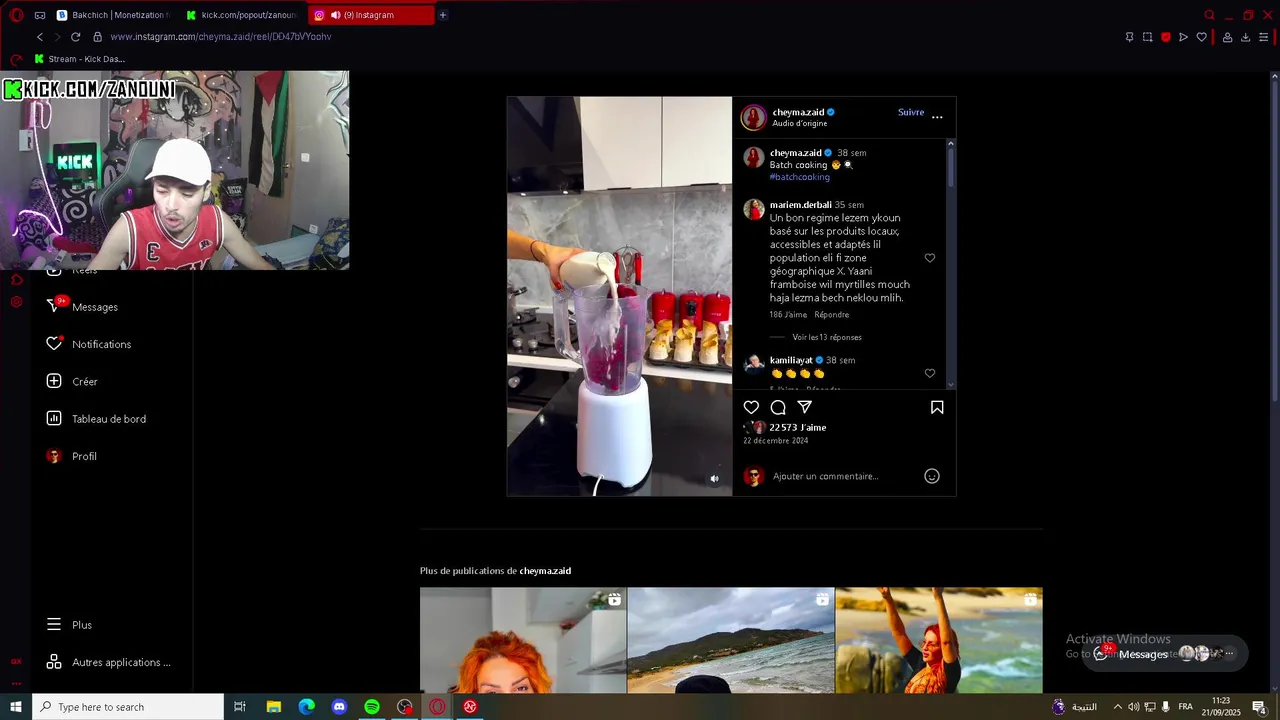Open Autres applications in sidebar
Viewport: 1280px width, 720px height.
click(x=108, y=662)
